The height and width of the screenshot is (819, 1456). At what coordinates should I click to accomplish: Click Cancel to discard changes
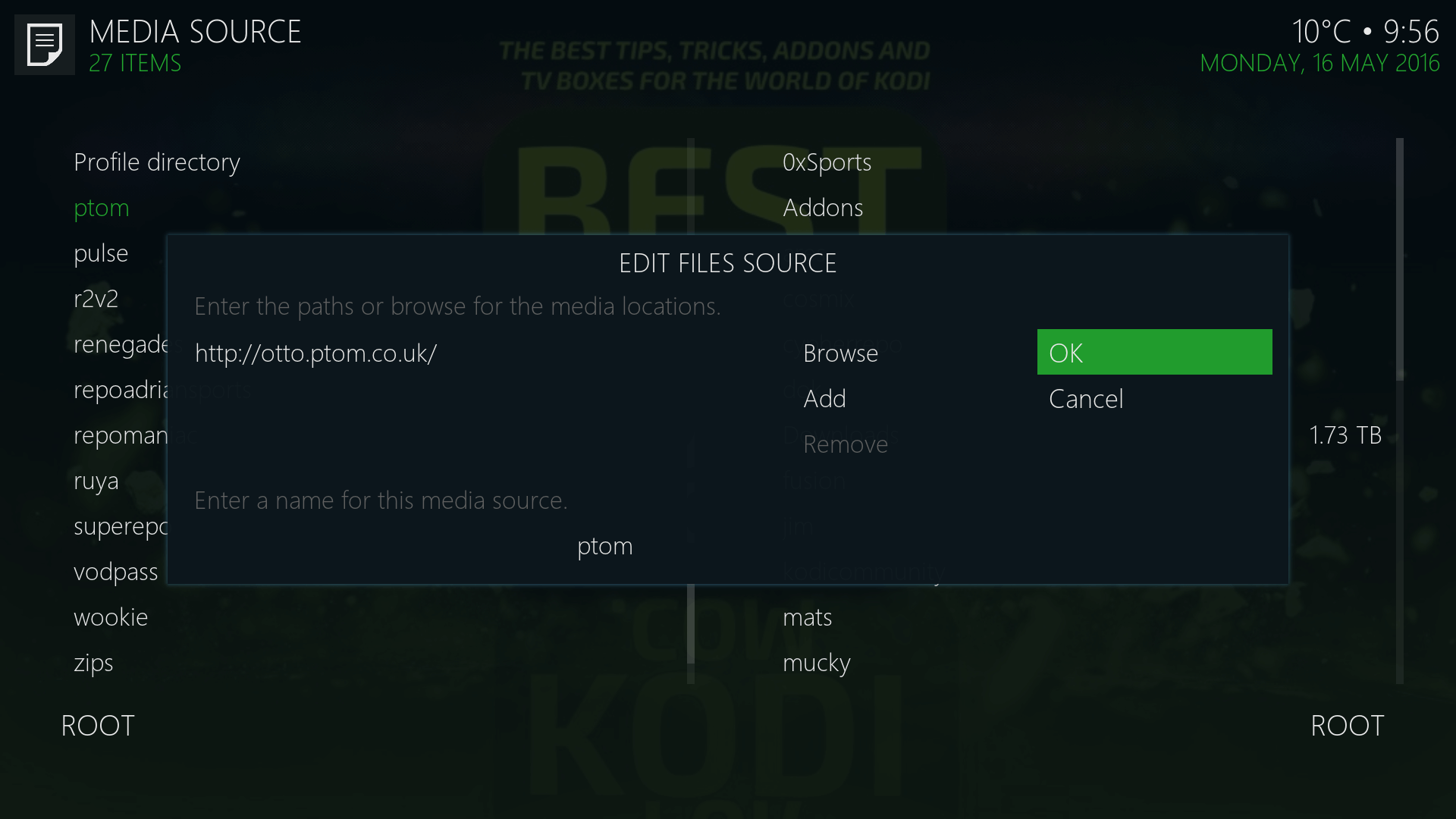tap(1085, 397)
